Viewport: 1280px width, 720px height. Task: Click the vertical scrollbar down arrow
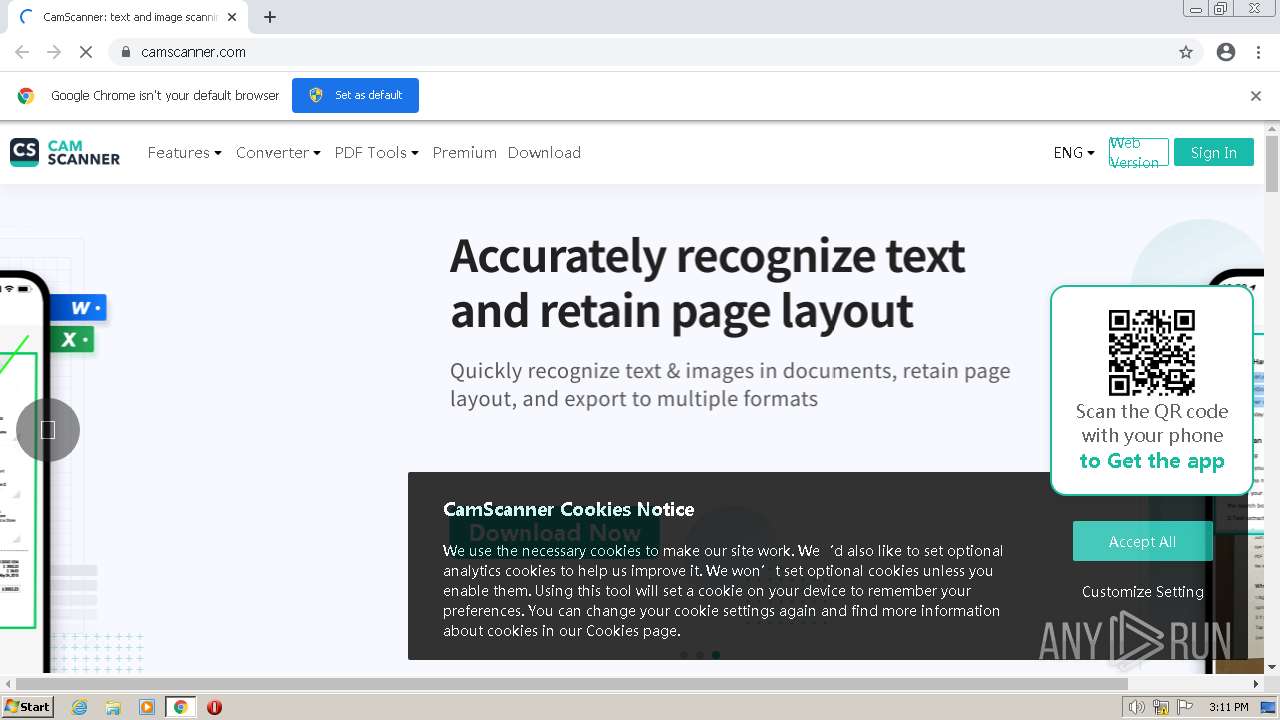pos(1272,667)
